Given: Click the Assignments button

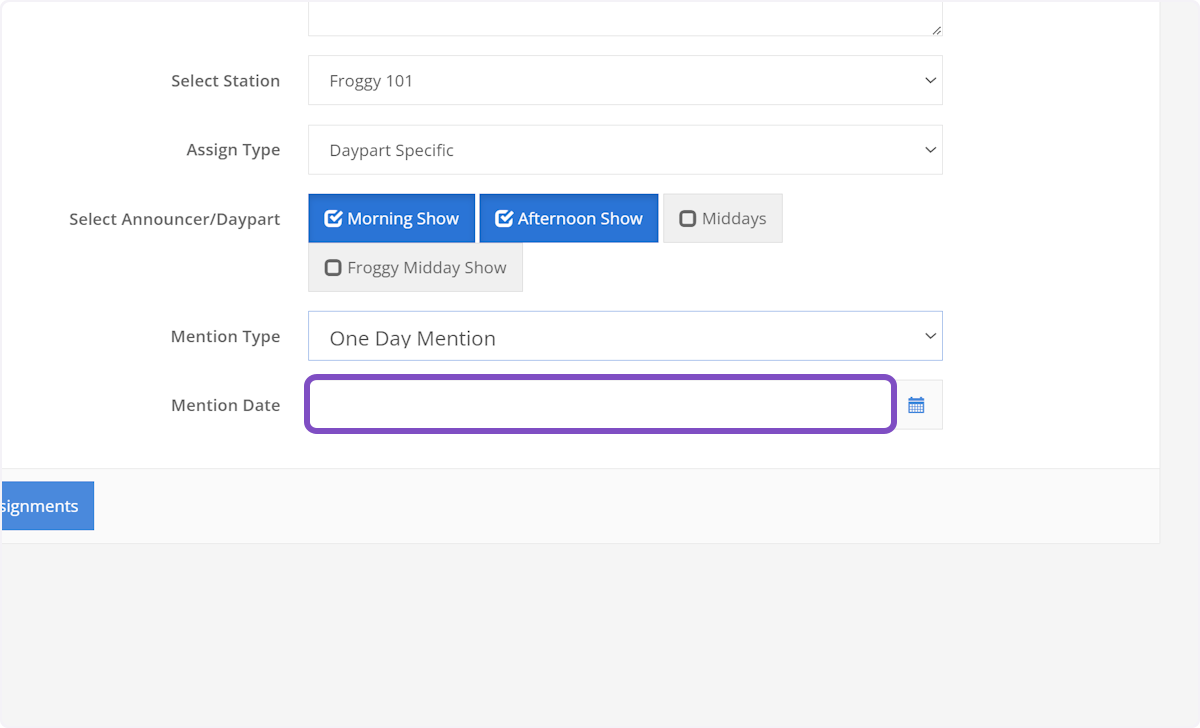Looking at the screenshot, I should (x=46, y=506).
